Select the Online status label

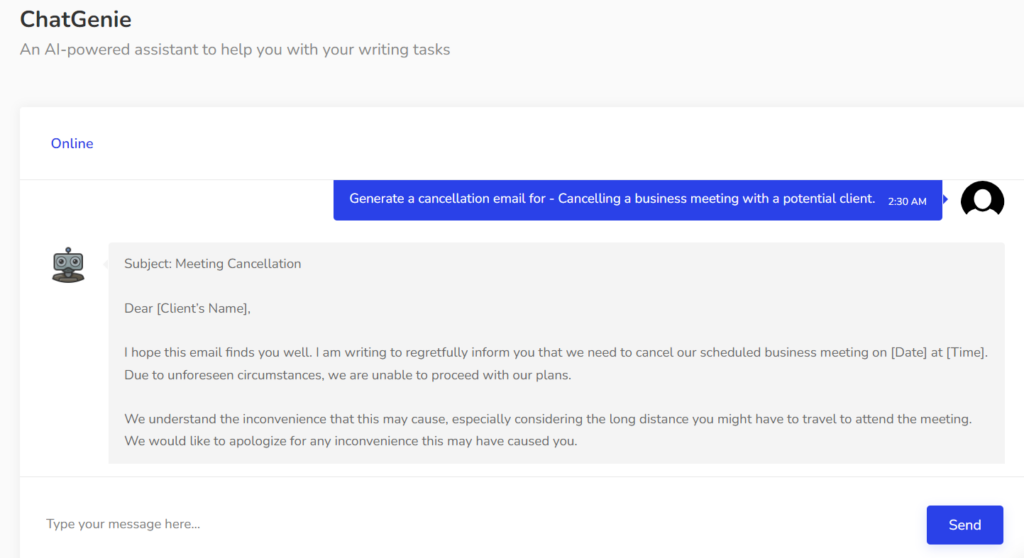click(72, 144)
